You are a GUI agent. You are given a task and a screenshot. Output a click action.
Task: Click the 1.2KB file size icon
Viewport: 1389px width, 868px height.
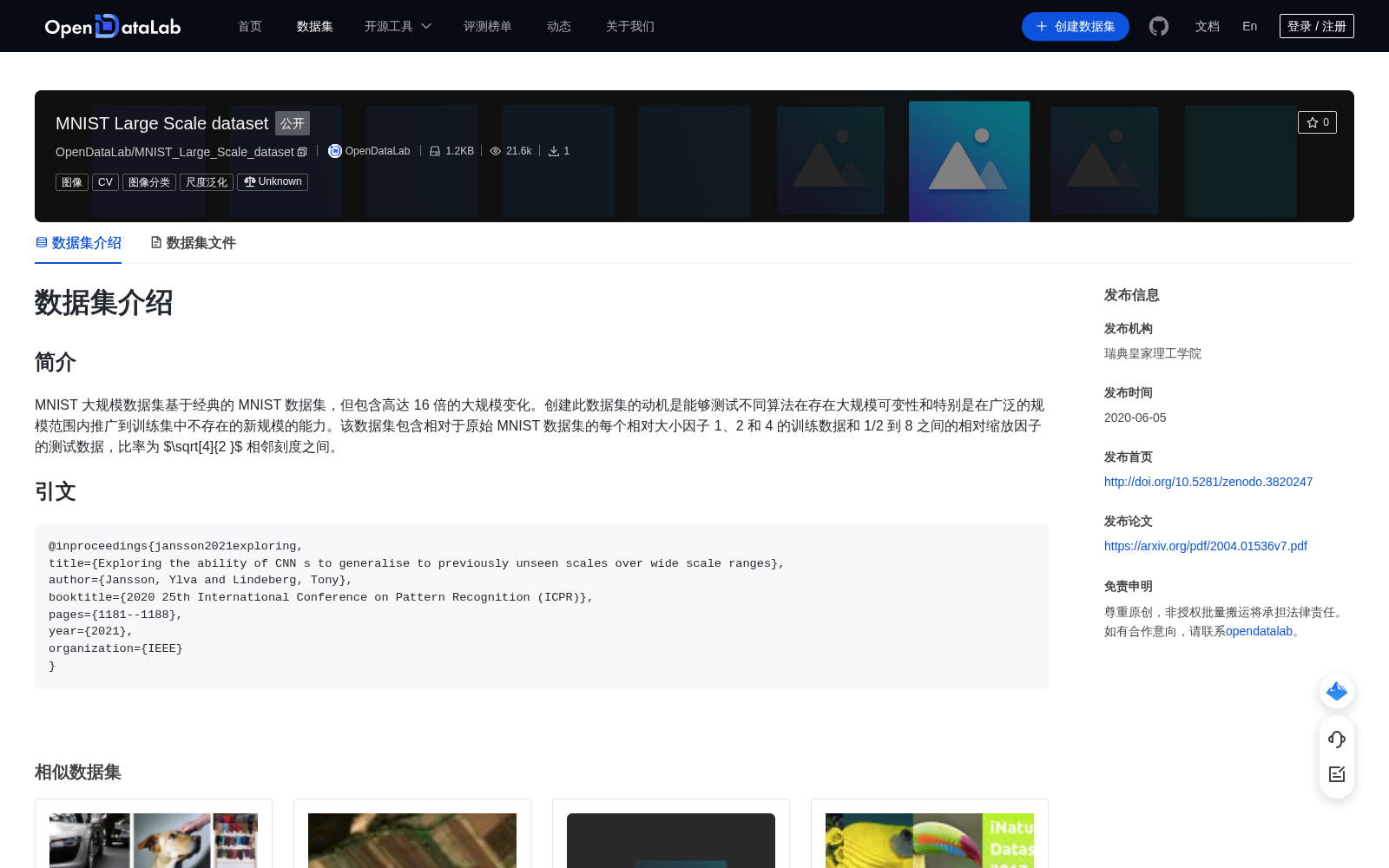coord(435,151)
